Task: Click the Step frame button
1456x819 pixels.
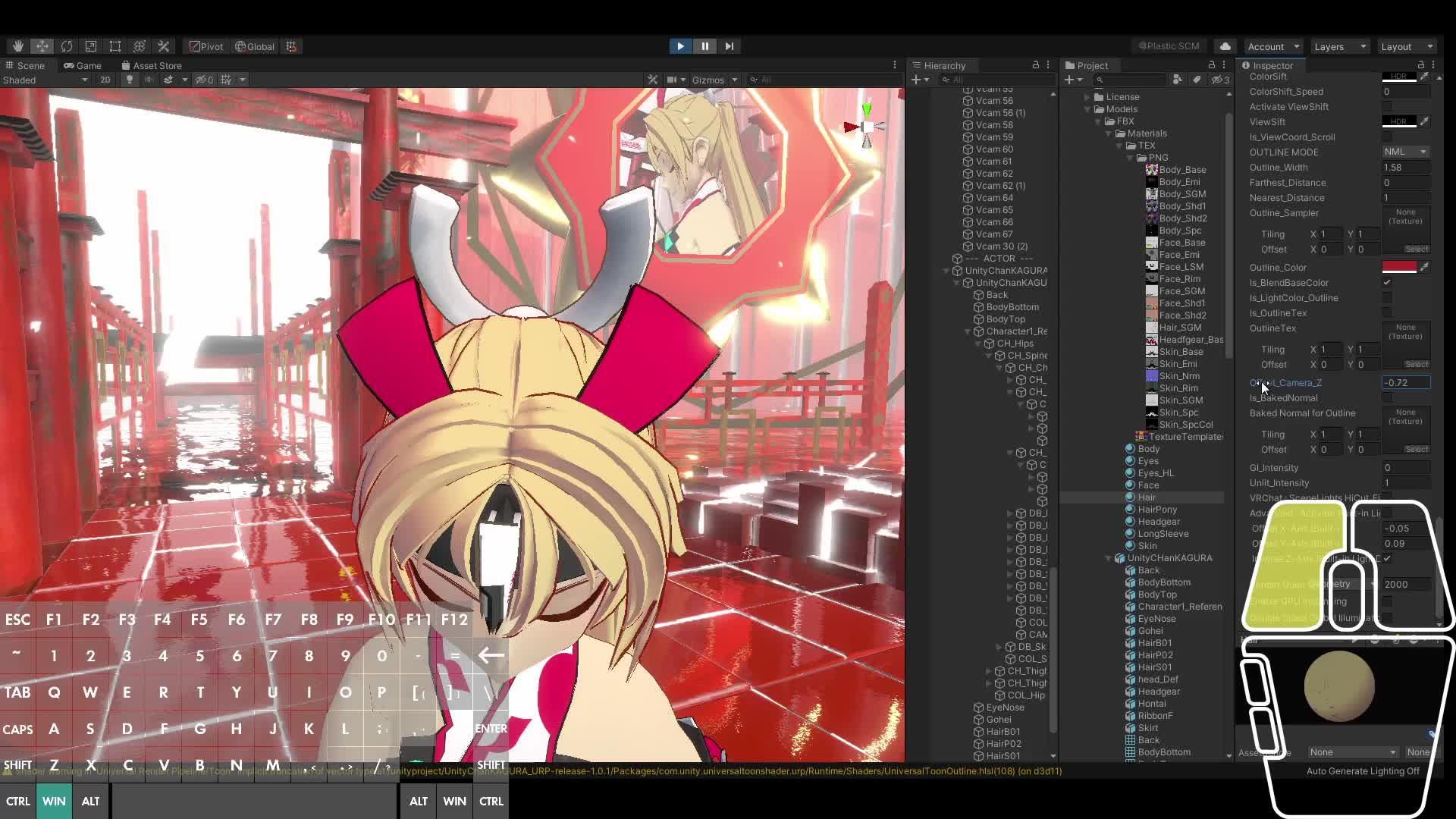Action: click(x=729, y=46)
